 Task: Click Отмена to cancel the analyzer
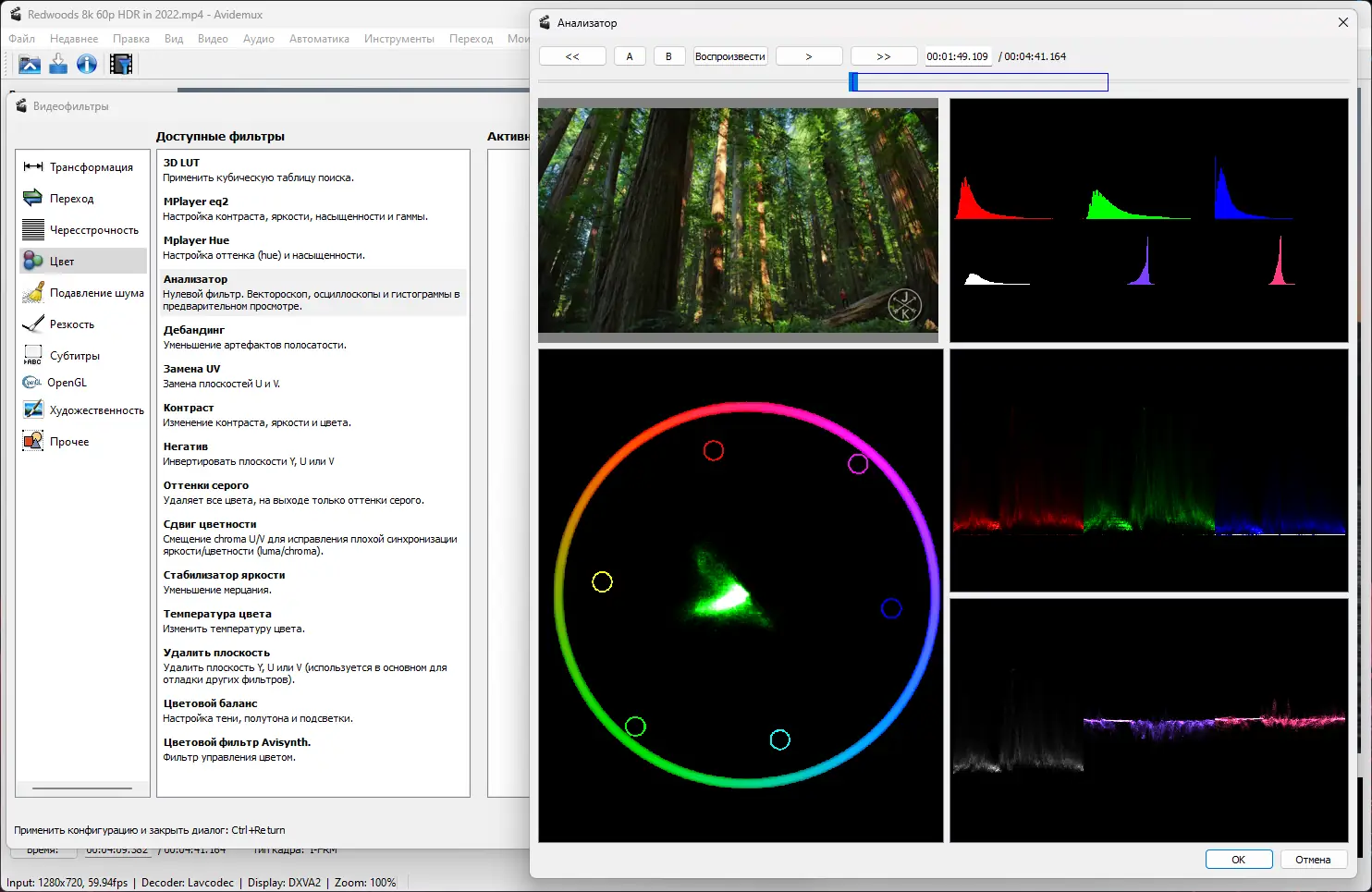(x=1312, y=860)
